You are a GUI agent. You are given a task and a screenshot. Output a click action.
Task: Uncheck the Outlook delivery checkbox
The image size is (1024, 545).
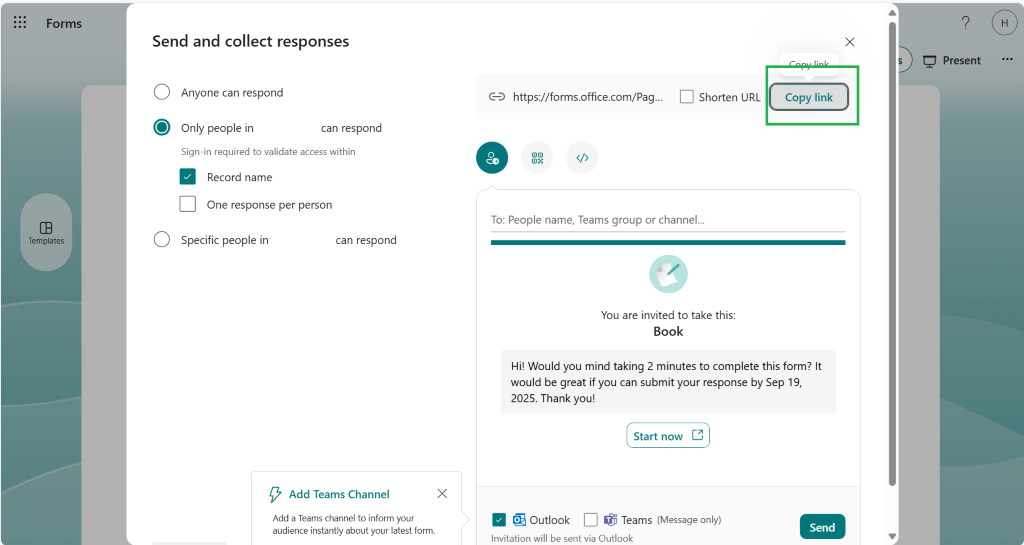(x=499, y=520)
